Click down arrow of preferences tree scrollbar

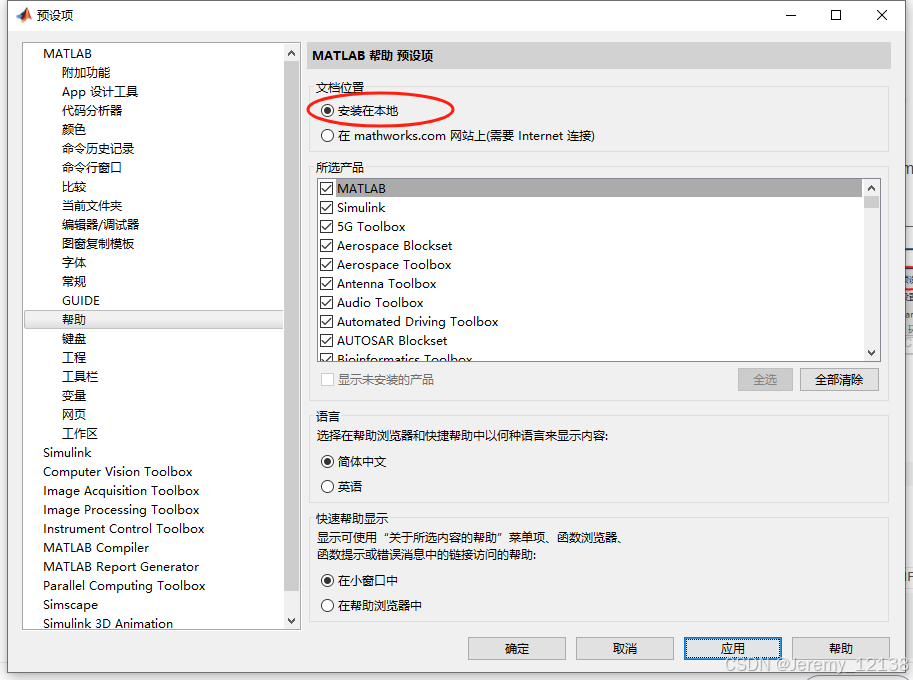pos(292,621)
